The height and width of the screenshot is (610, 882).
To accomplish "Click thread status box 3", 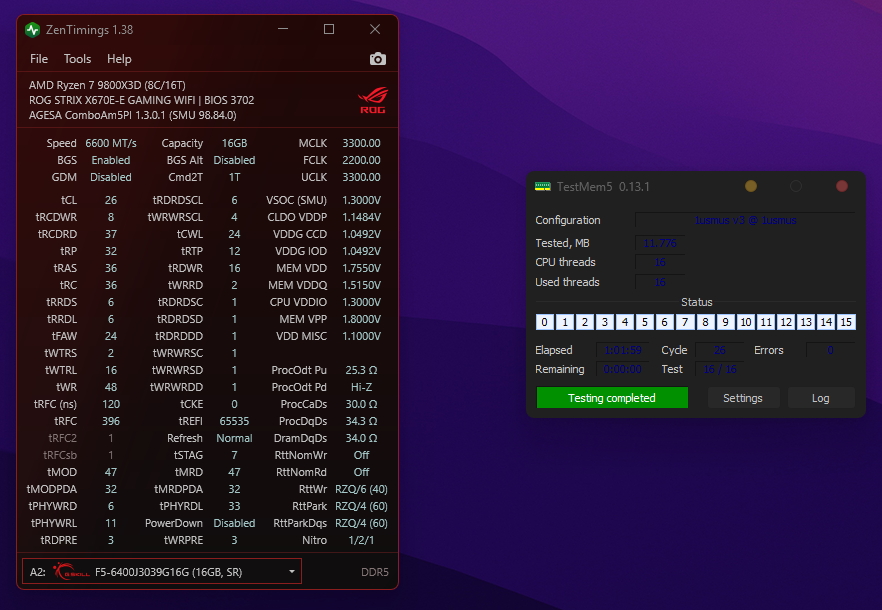I will point(604,322).
